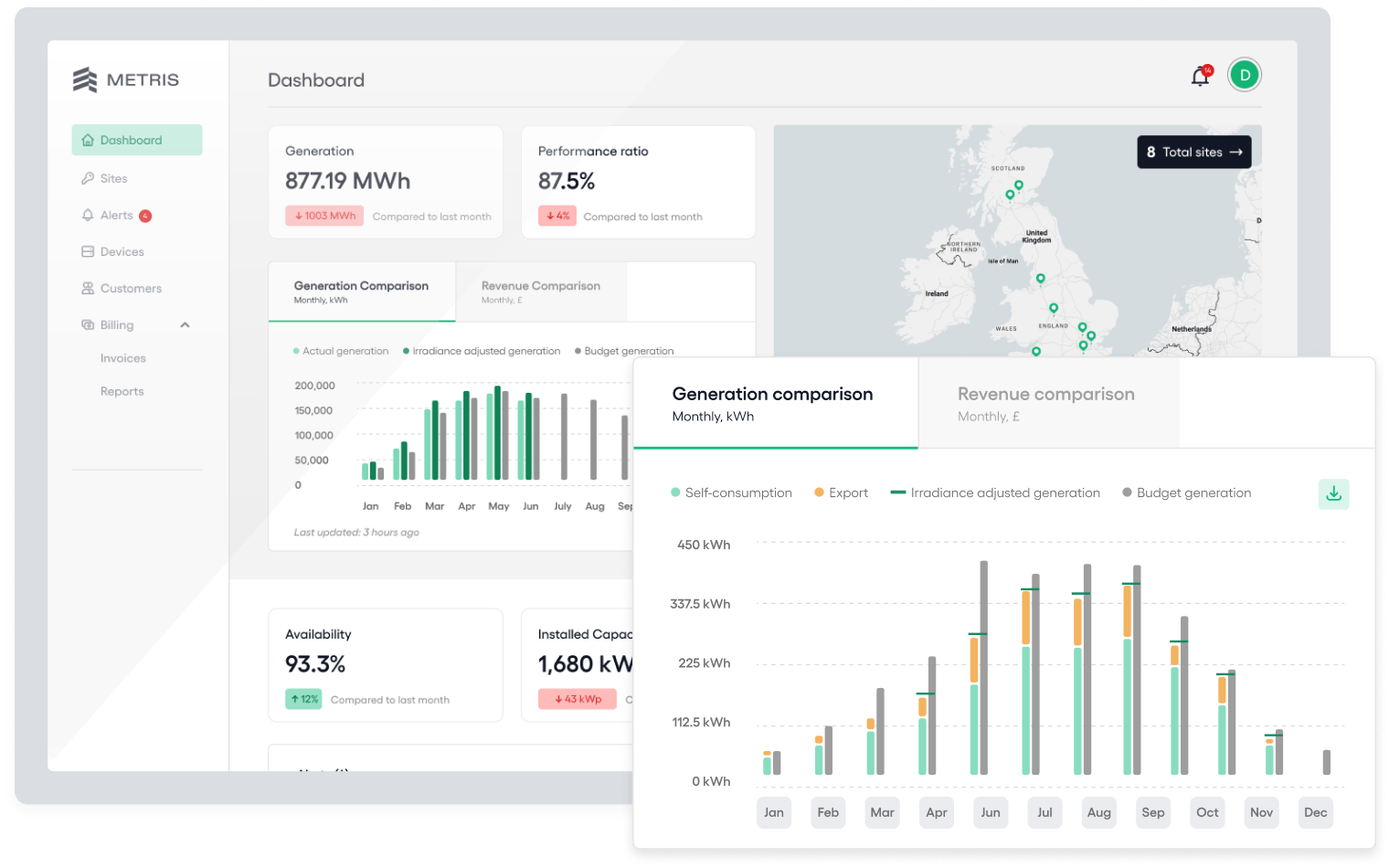This screenshot has width=1389, height=868.
Task: Click the map pin near Scotland label
Action: [x=1019, y=185]
